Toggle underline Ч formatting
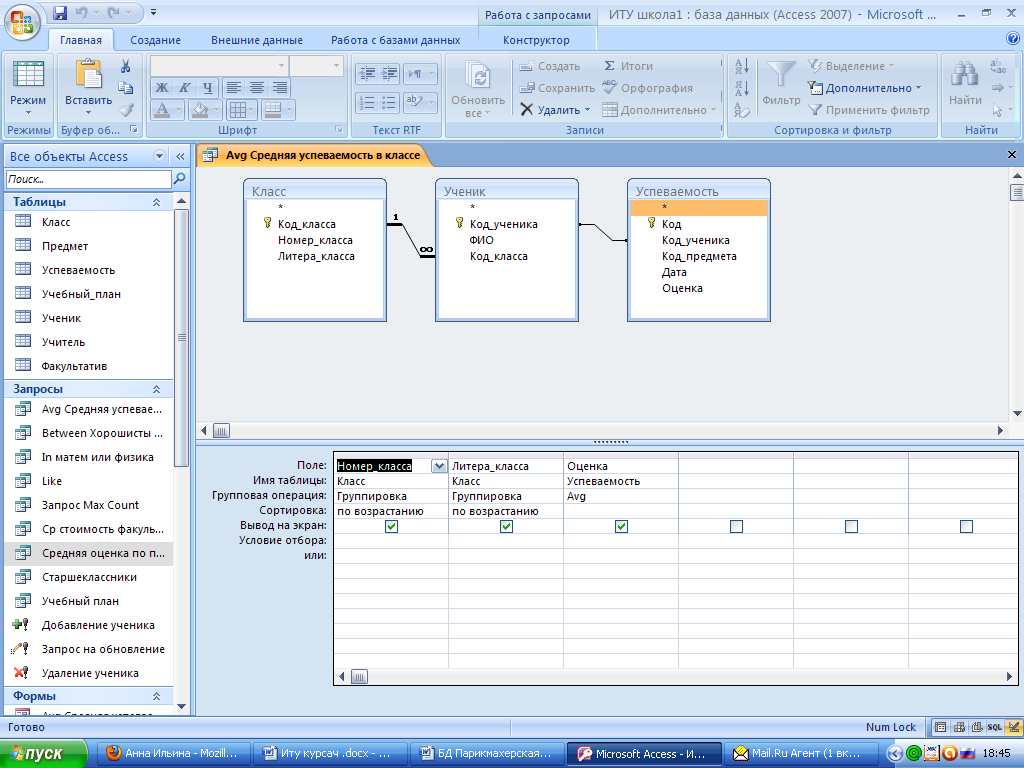This screenshot has width=1024, height=768. [x=207, y=88]
